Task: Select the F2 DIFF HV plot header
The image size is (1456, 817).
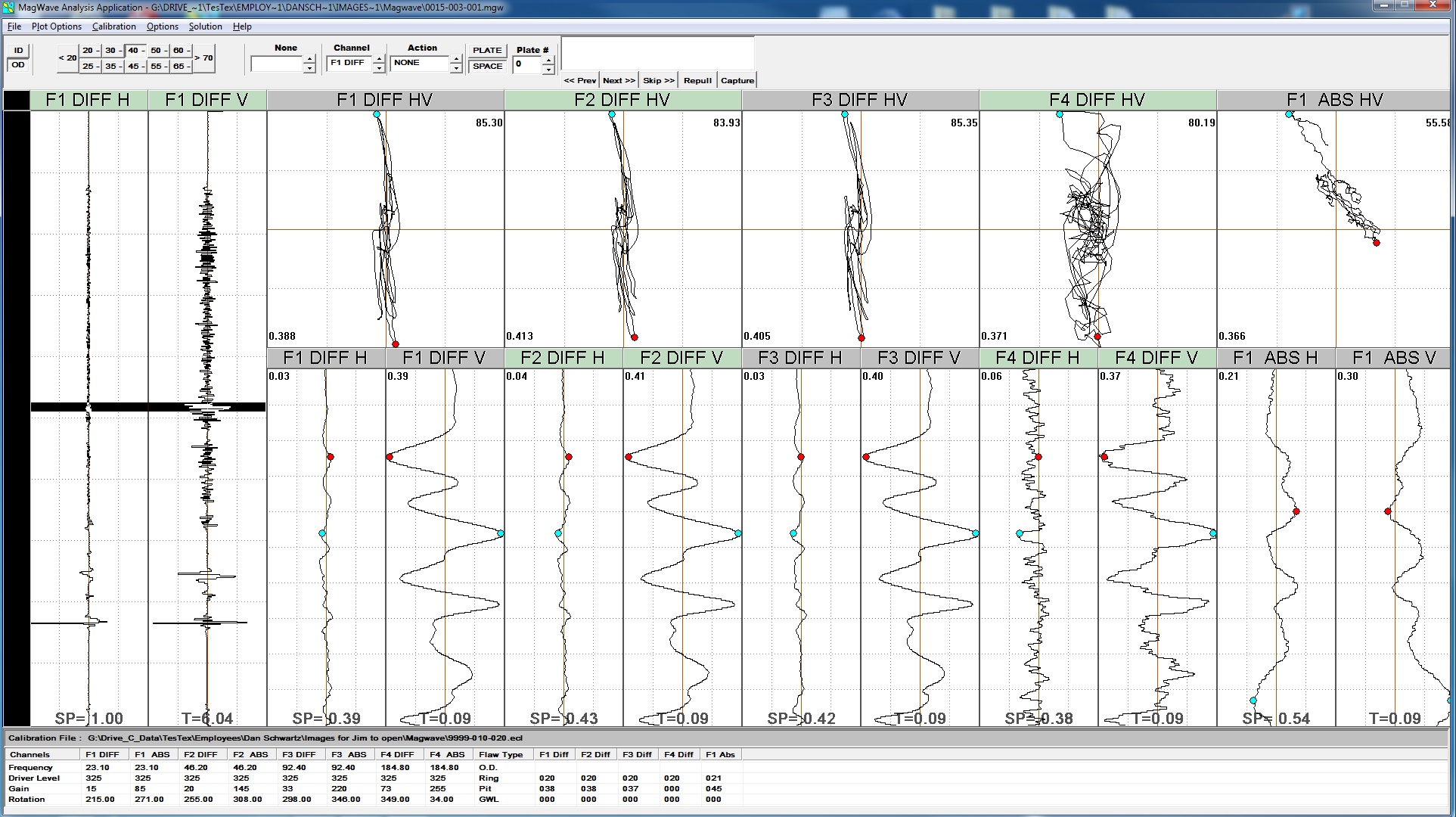Action: 623,100
